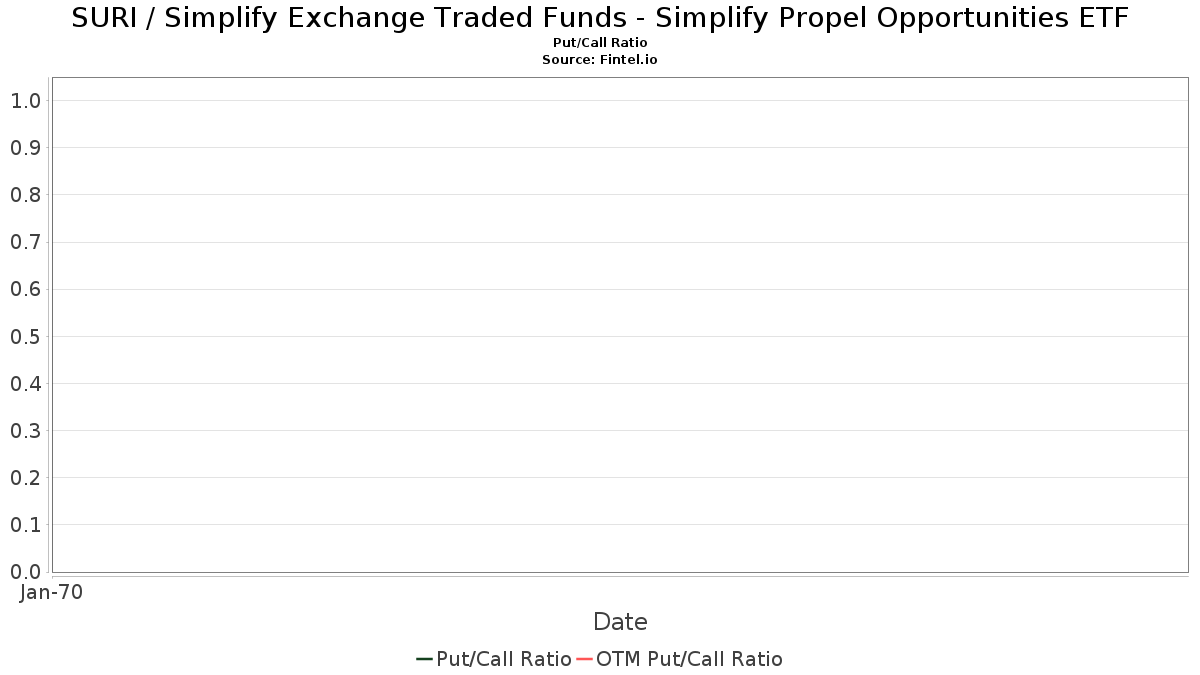Click the Put/Call Ratio legend label
Screen dimensions: 1200x675
(x=504, y=659)
